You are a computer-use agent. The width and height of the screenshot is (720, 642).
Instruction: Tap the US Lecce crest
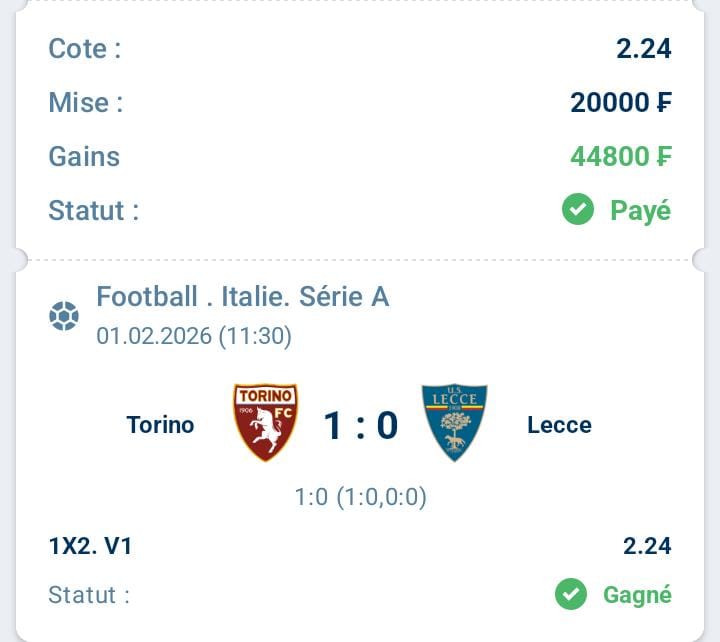point(454,422)
